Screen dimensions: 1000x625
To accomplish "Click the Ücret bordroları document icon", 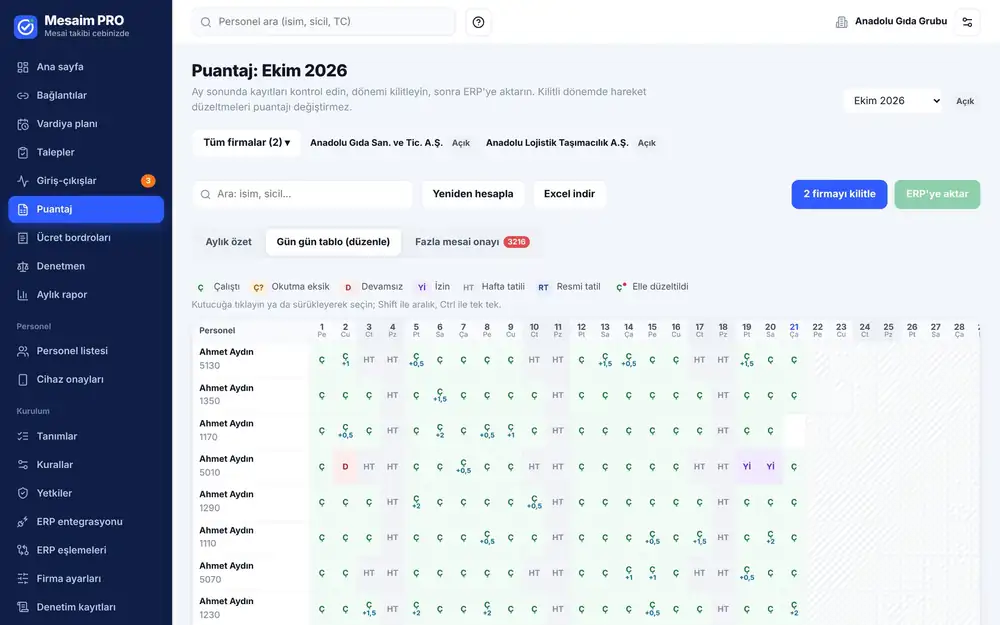I will pos(23,238).
